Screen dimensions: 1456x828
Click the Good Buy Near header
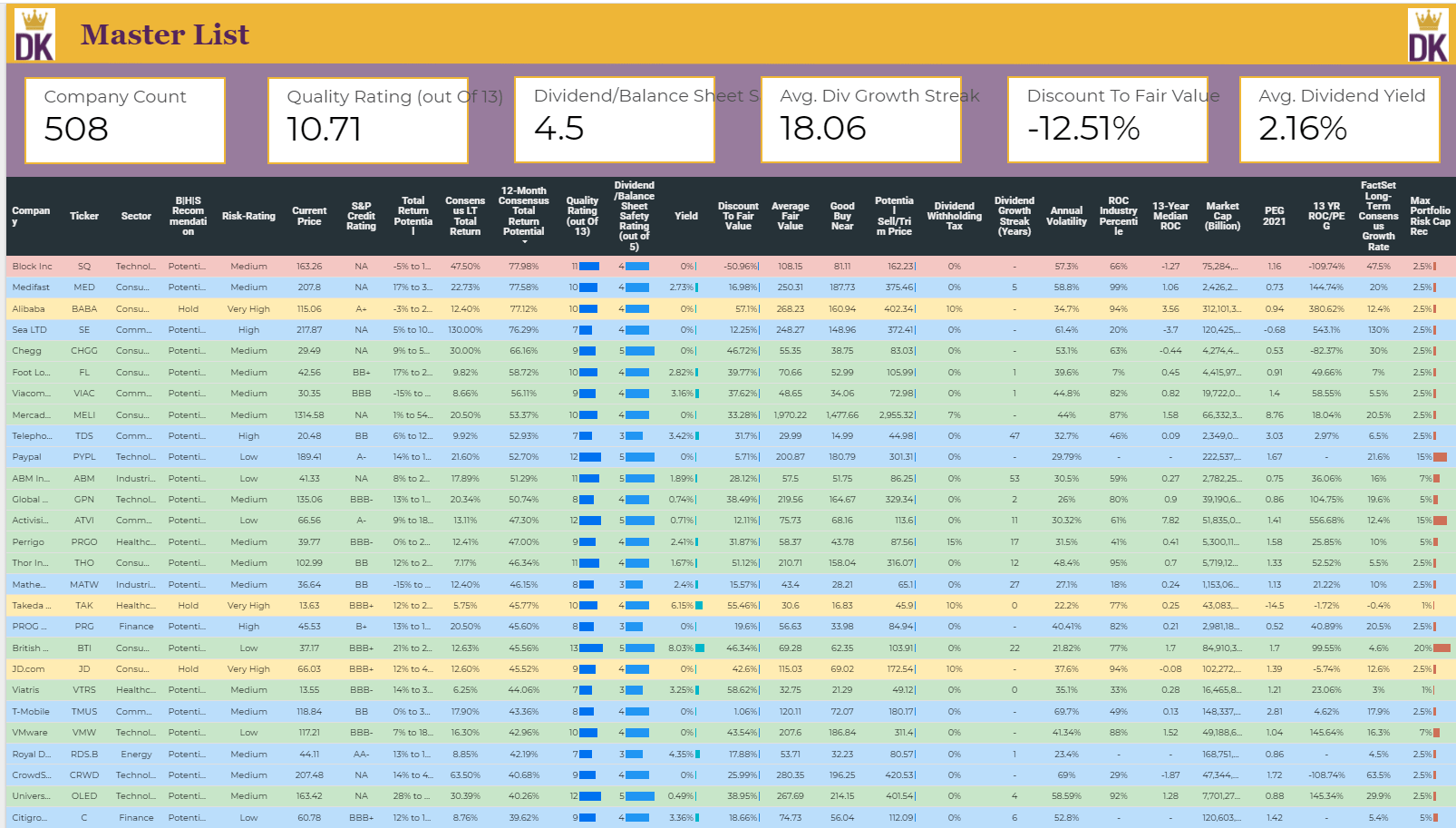(842, 216)
